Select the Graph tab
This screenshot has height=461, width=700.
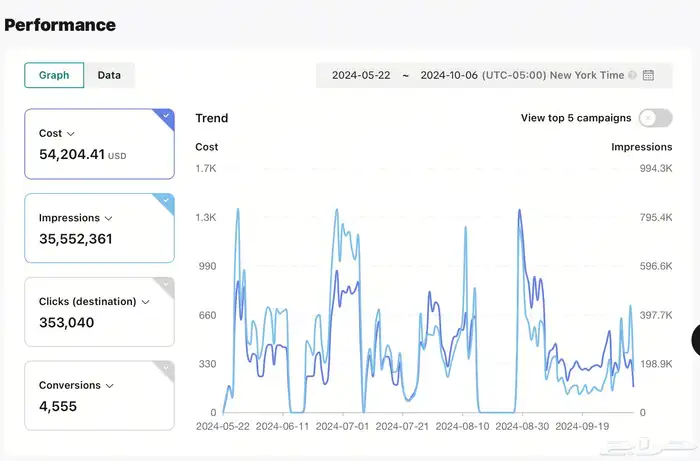[x=54, y=75]
